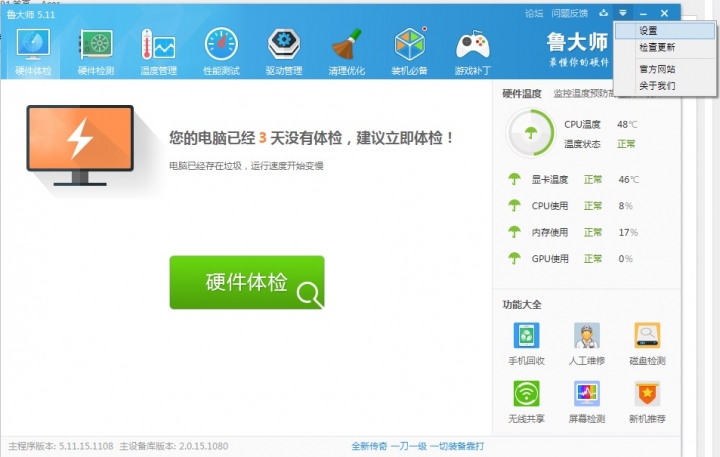Select 设置 from the dropdown menu

click(x=664, y=31)
